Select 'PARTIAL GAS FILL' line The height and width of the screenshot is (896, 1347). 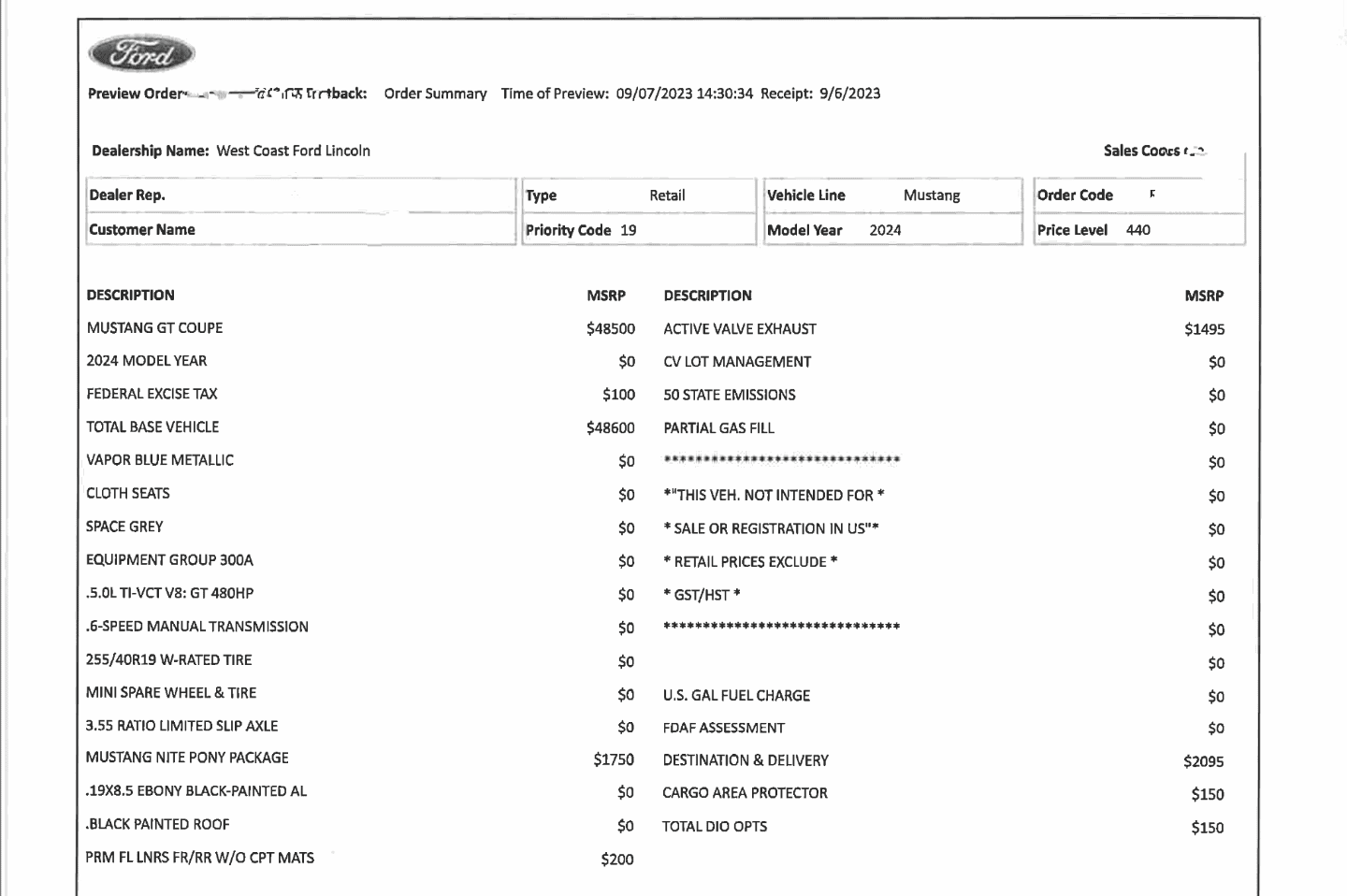pos(718,428)
